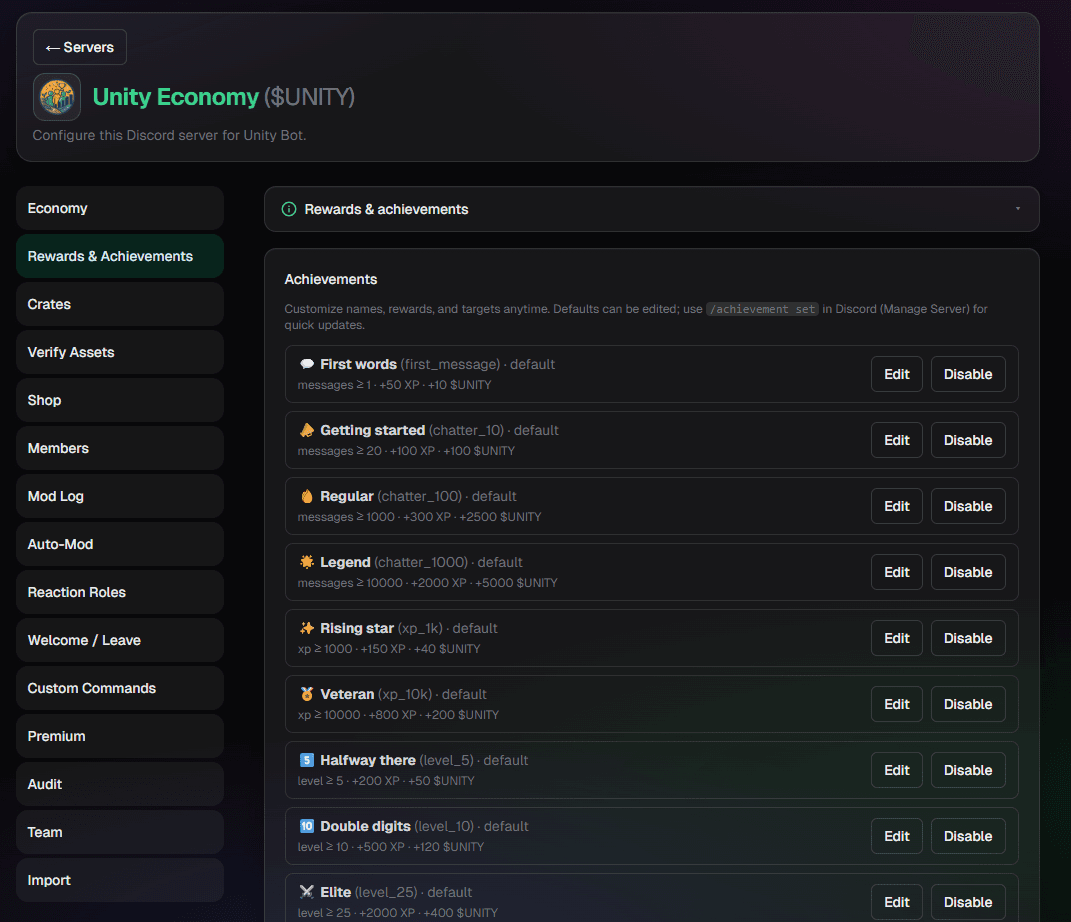This screenshot has width=1071, height=922.
Task: Edit the Veteran achievement
Action: click(x=897, y=704)
